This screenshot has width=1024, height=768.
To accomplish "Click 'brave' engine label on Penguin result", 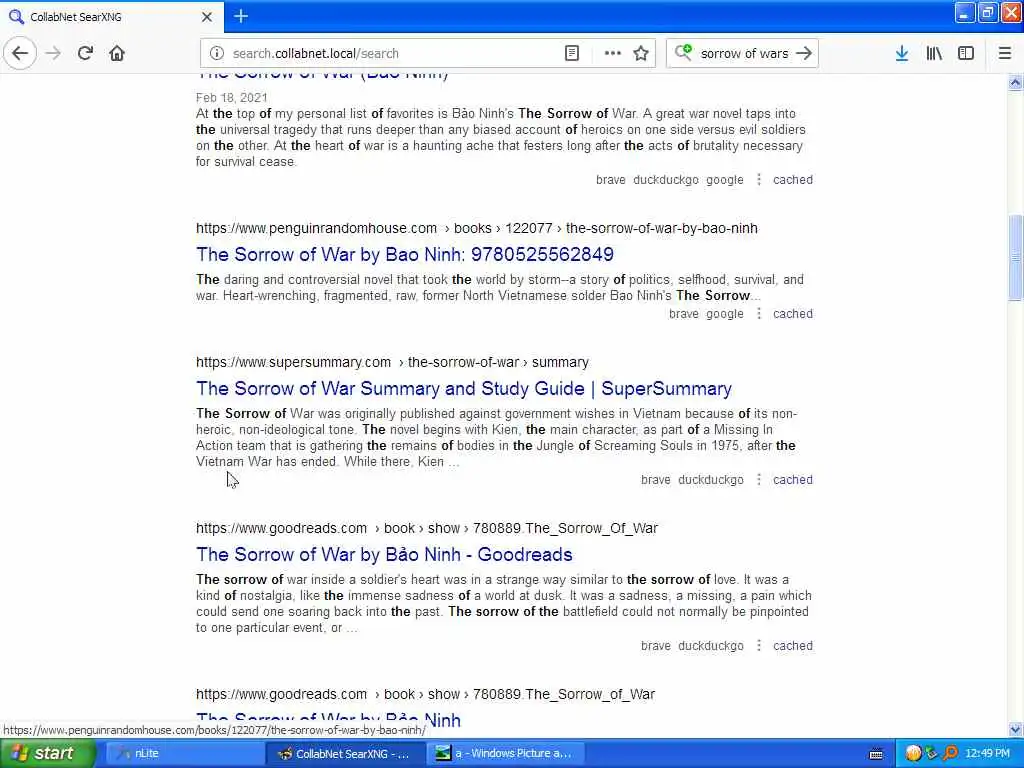I will [684, 313].
